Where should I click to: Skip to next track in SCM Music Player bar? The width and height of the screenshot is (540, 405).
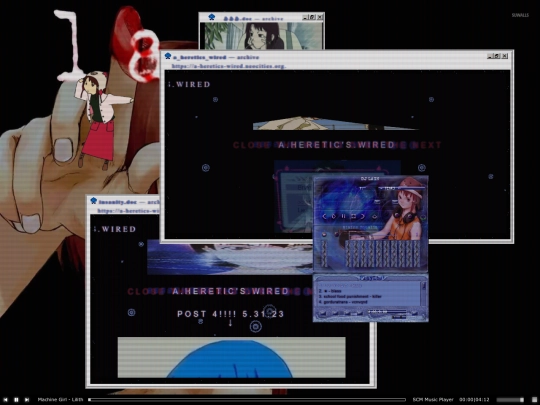coord(27,399)
